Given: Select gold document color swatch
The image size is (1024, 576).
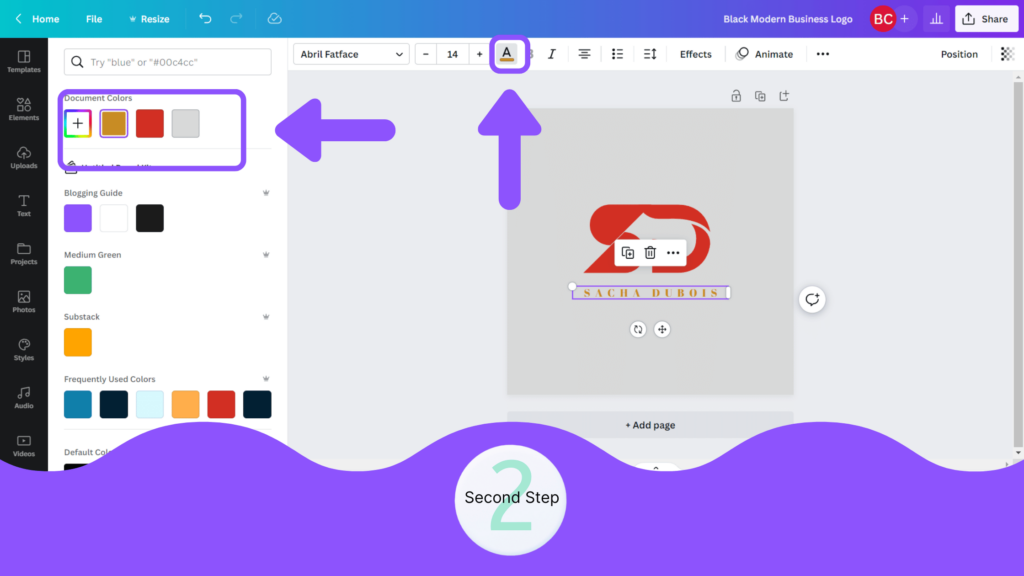Looking at the screenshot, I should [x=114, y=123].
